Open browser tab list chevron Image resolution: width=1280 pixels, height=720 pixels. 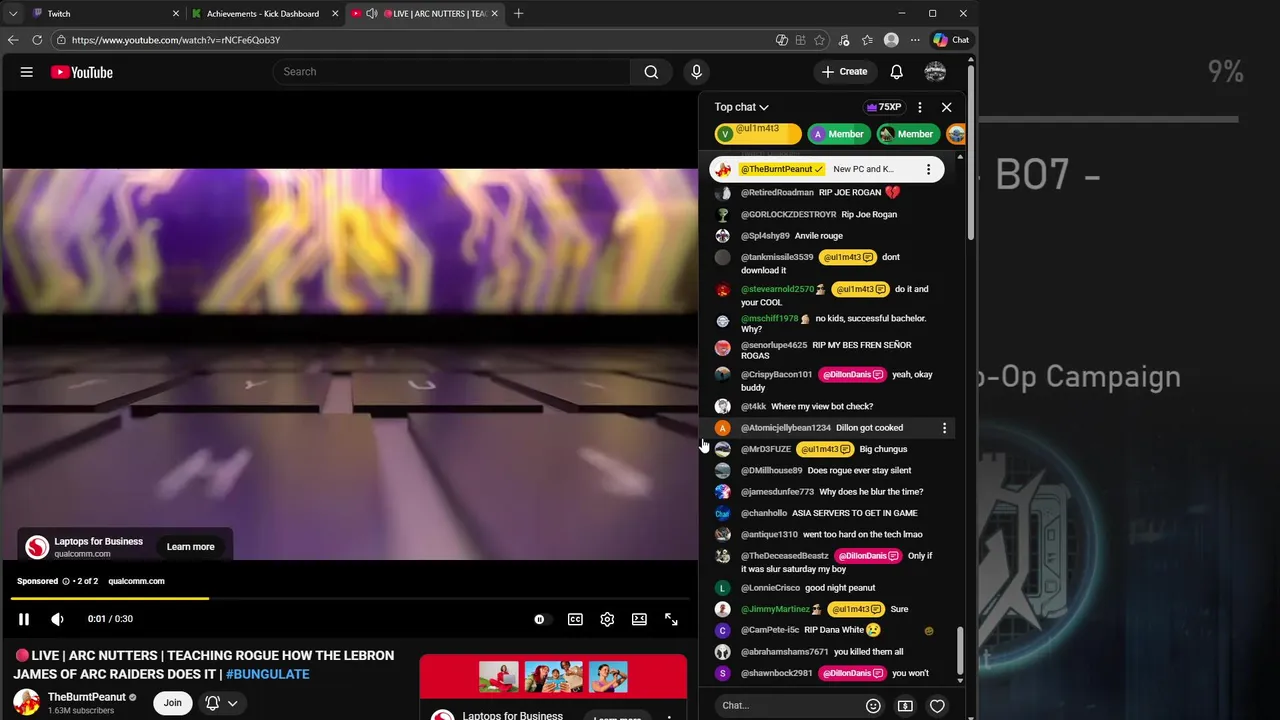(x=12, y=14)
